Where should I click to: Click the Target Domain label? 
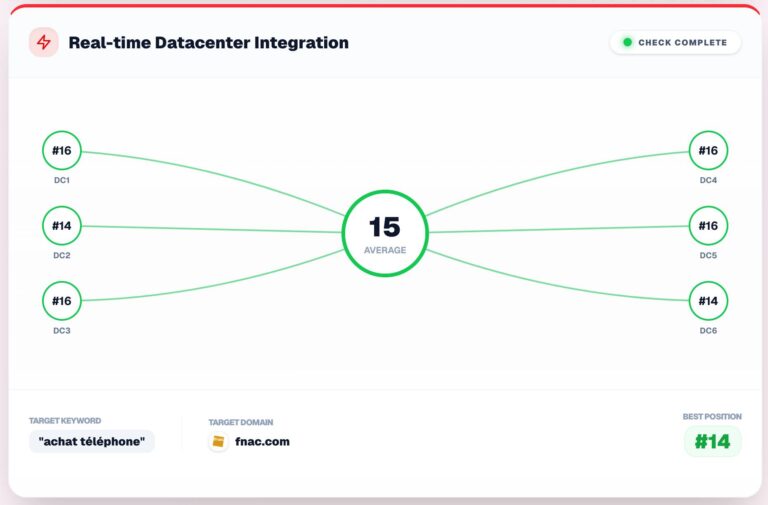point(240,422)
